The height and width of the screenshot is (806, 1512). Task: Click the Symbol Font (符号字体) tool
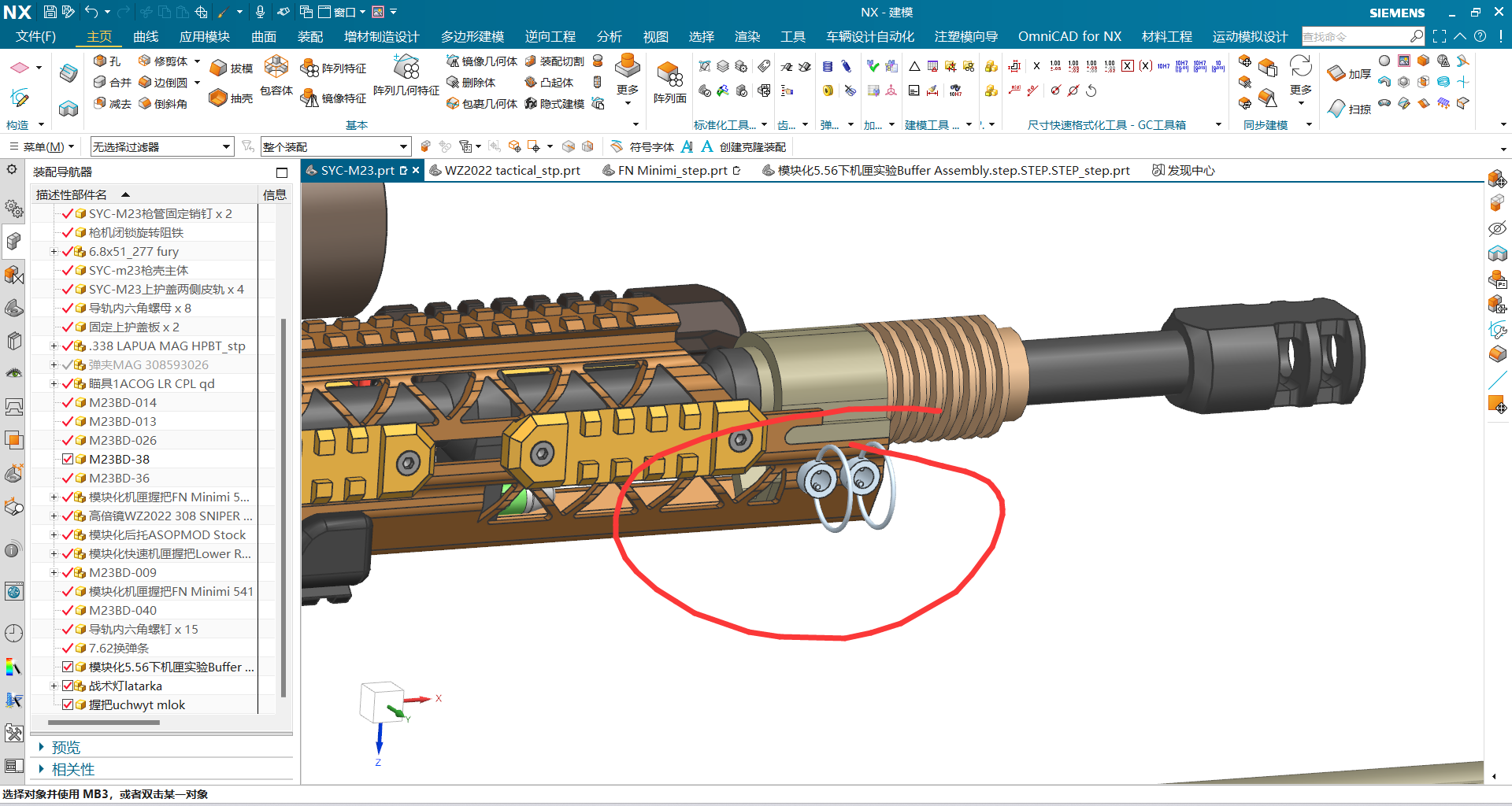(642, 146)
